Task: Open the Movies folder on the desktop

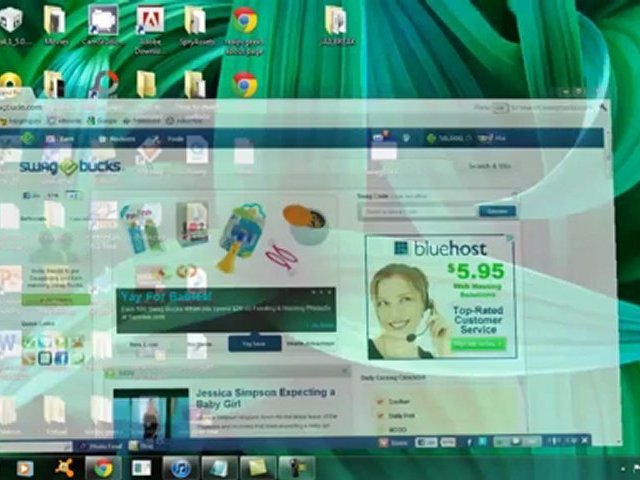Action: [x=54, y=20]
